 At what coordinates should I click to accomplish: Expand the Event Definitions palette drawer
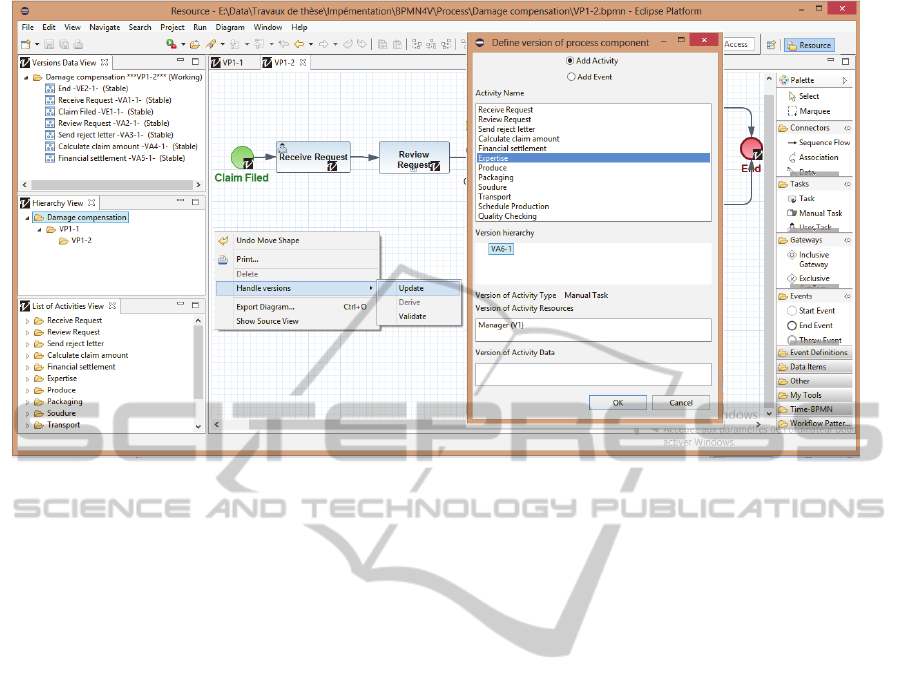click(x=817, y=352)
